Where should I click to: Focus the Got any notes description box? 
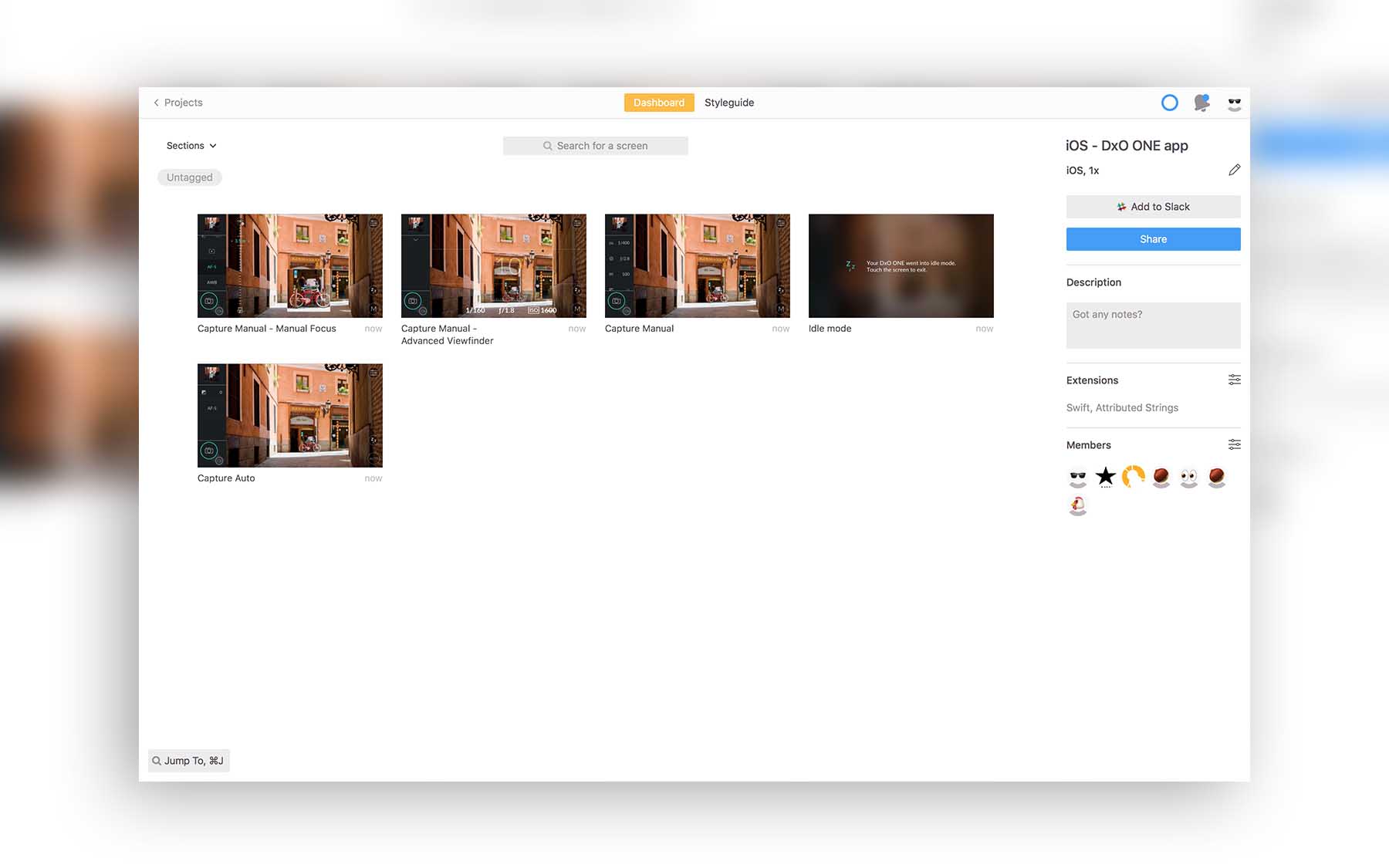tap(1153, 325)
